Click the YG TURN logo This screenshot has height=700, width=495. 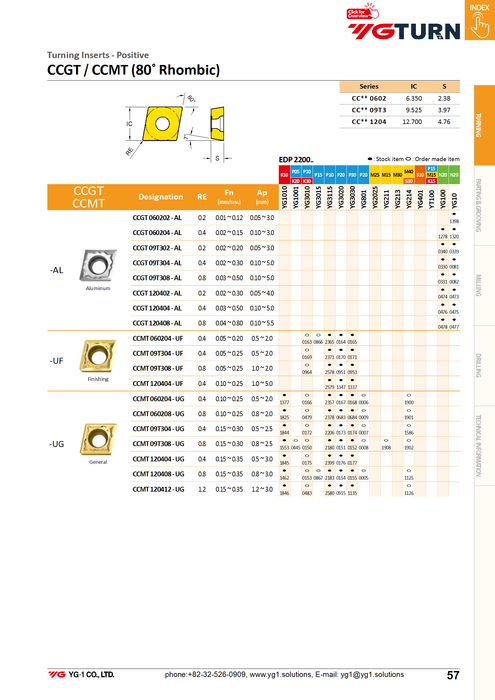click(x=404, y=31)
